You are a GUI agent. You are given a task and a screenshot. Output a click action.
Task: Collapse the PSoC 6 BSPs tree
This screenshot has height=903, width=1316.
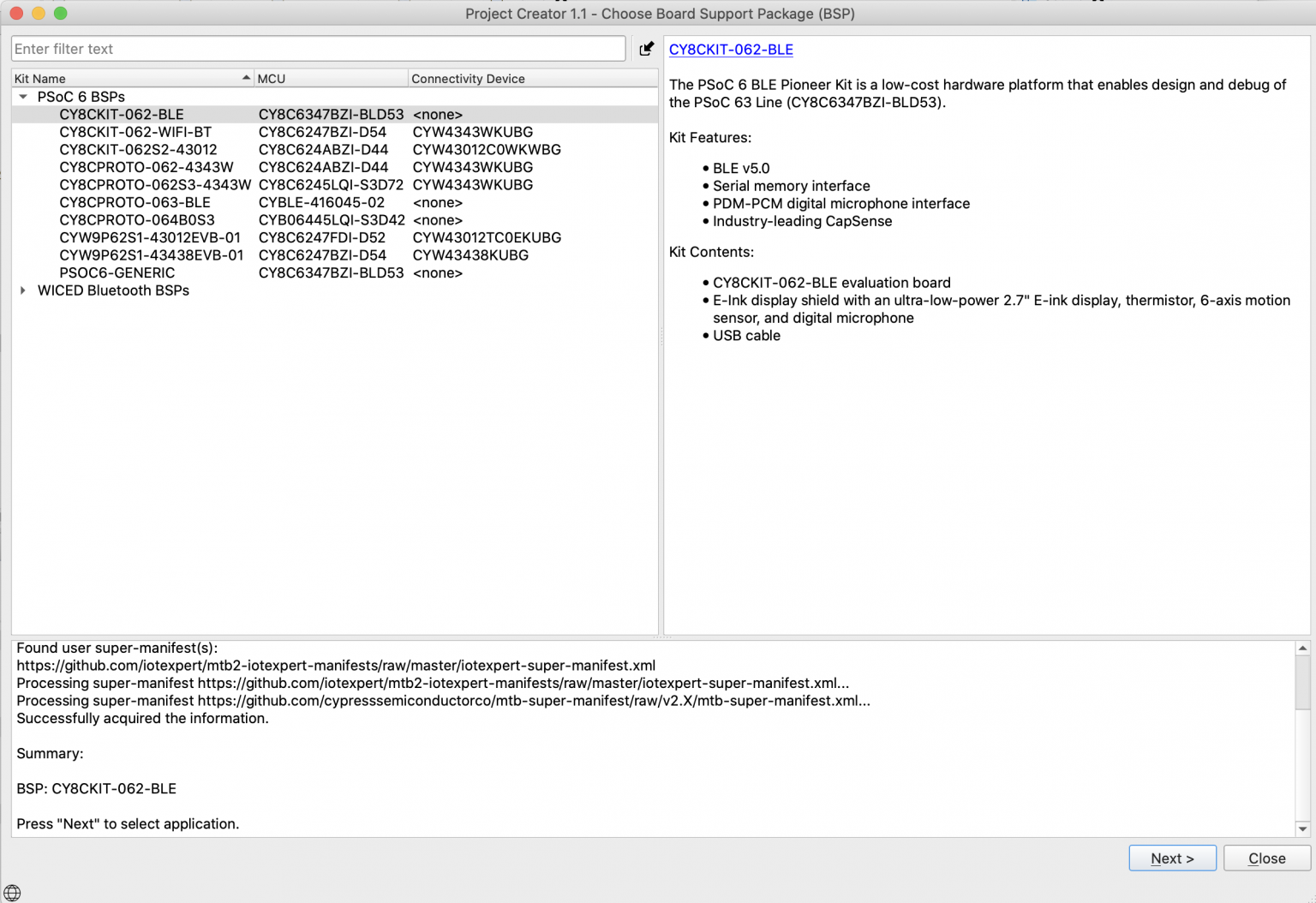click(22, 96)
